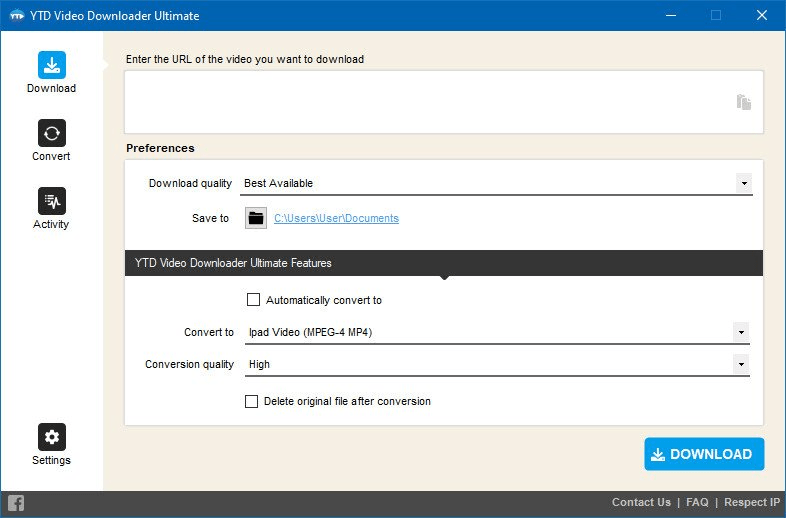Open the Convert to format dropdown
This screenshot has width=786, height=518.
pyautogui.click(x=741, y=332)
